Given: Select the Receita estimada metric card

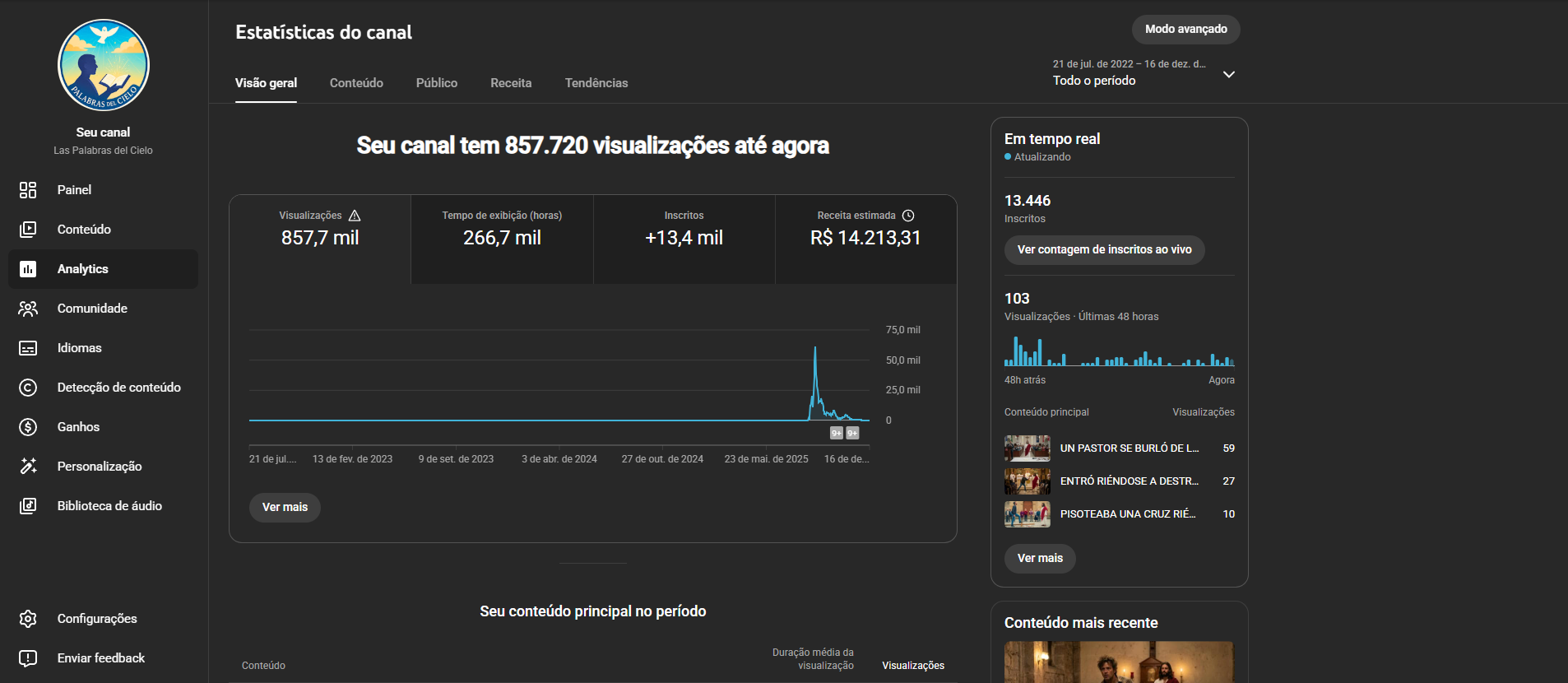Looking at the screenshot, I should (865, 239).
